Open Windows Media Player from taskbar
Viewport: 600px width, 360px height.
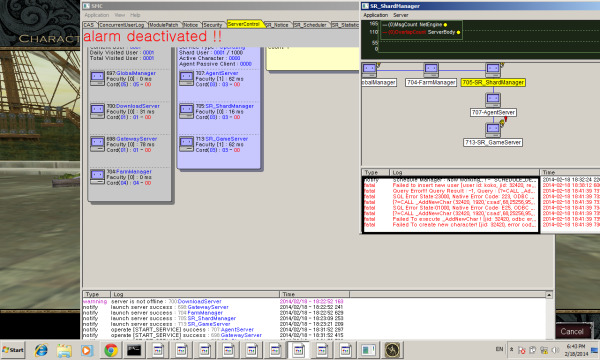click(x=87, y=350)
